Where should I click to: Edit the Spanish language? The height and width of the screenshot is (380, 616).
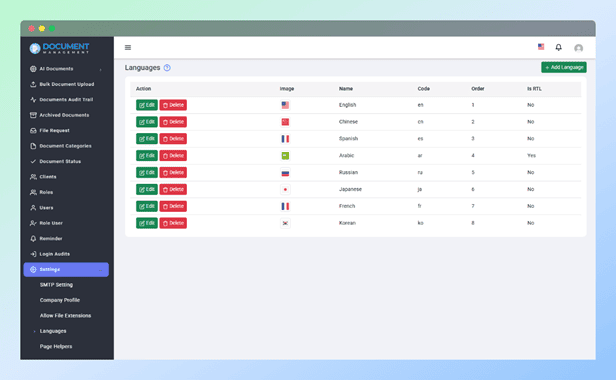click(147, 139)
